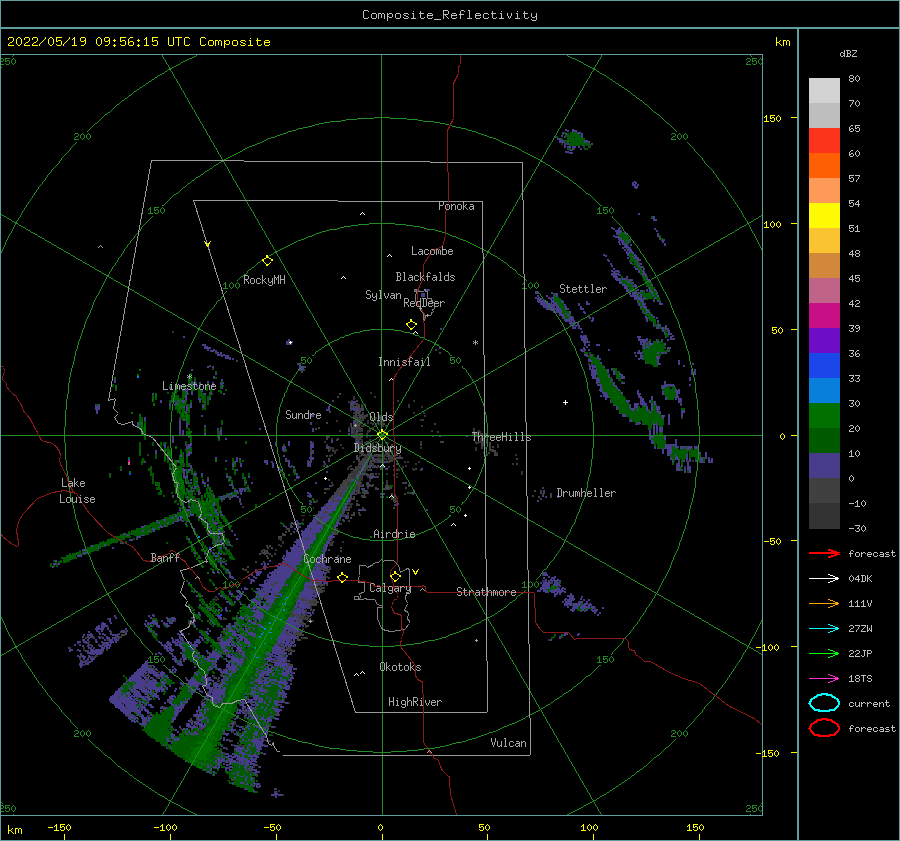Click the magenta 18TS arrow icon
The height and width of the screenshot is (841, 900).
pos(824,679)
